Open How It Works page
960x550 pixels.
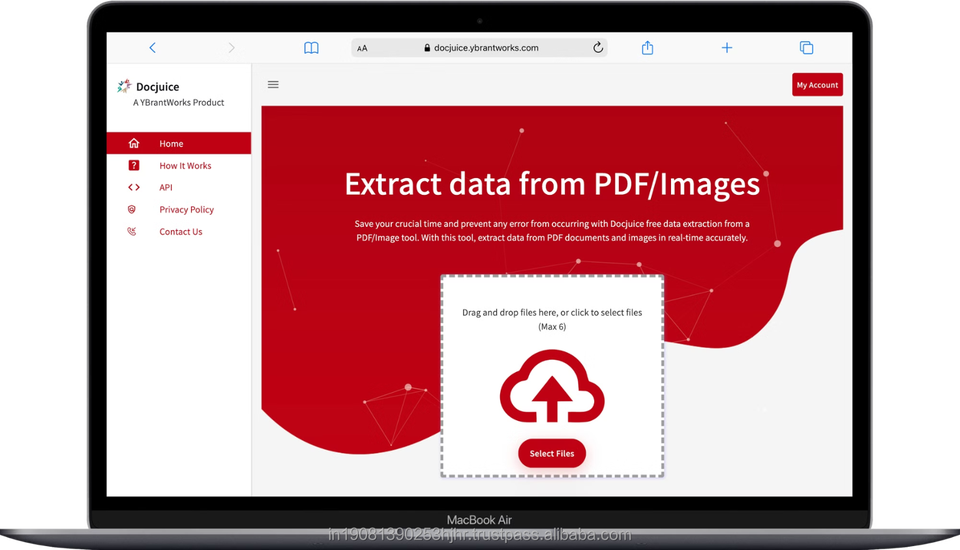pos(185,165)
